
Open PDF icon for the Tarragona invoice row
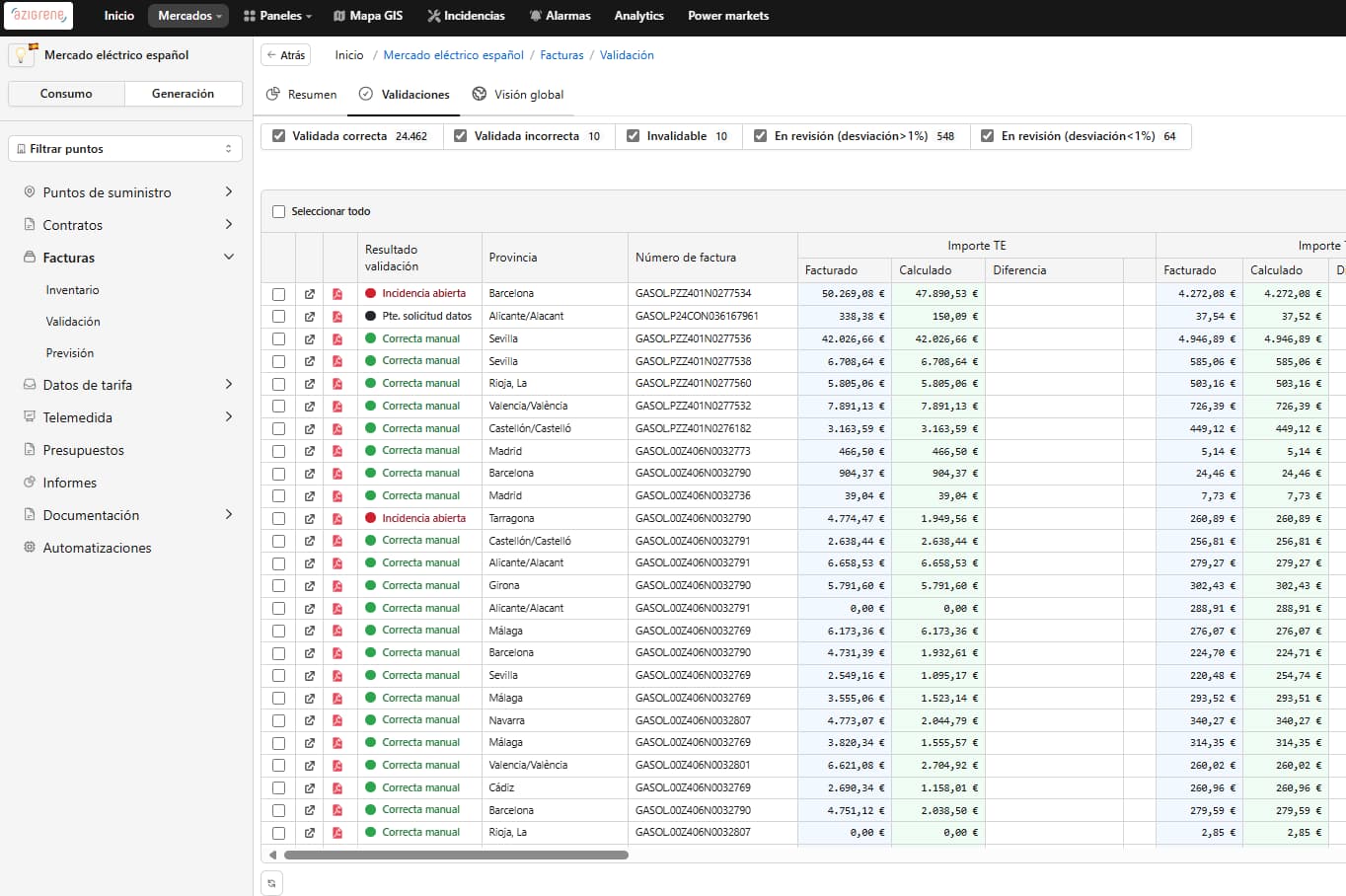337,519
